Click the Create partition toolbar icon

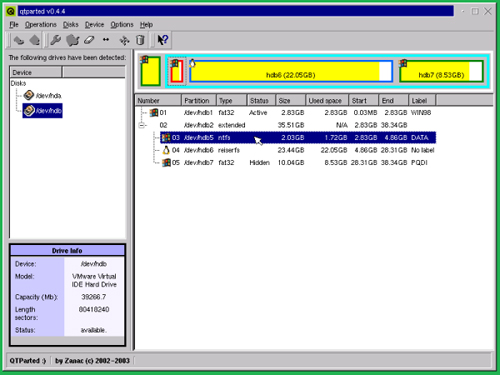(x=72, y=40)
